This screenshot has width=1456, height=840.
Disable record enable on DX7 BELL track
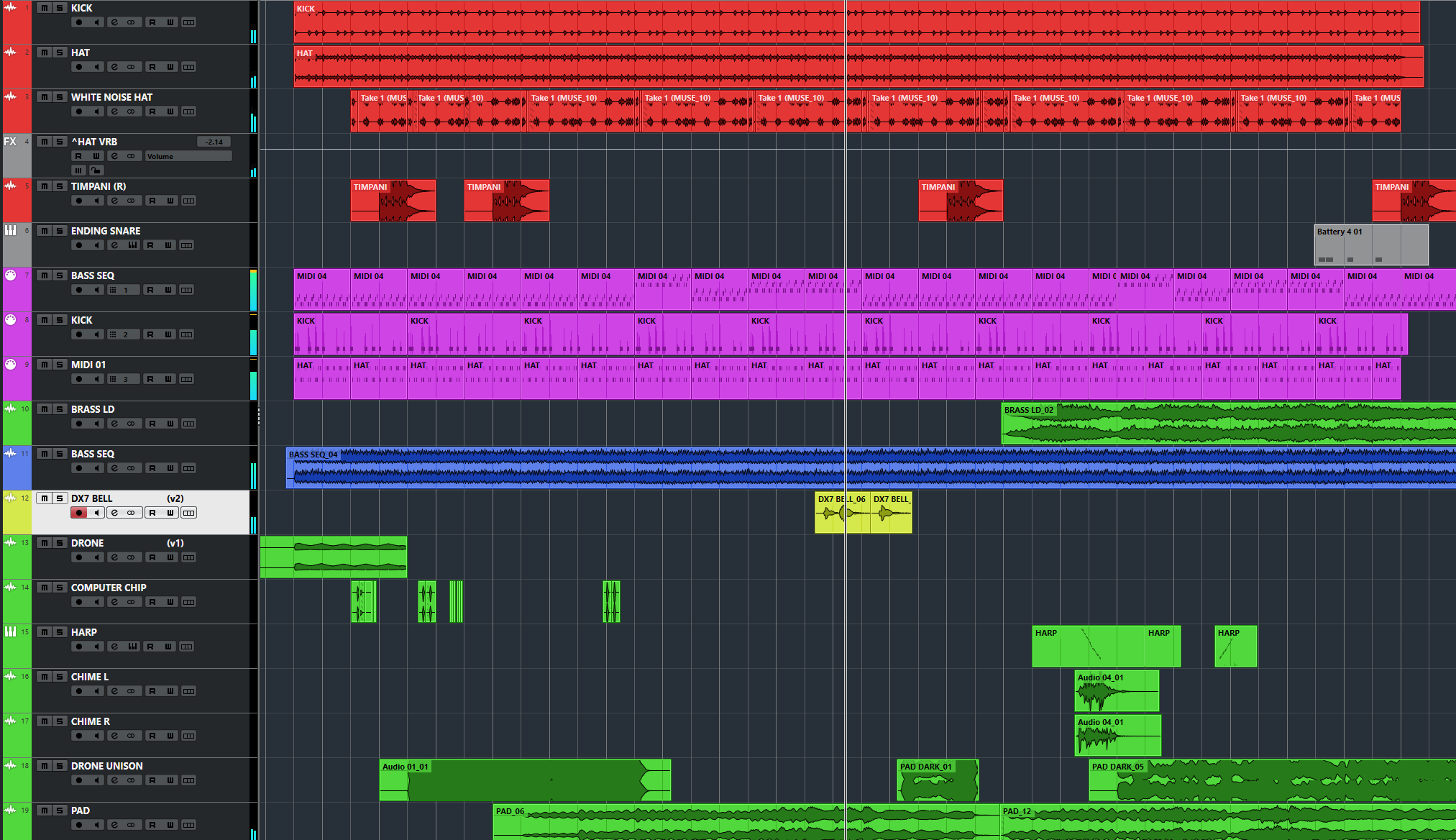(79, 513)
